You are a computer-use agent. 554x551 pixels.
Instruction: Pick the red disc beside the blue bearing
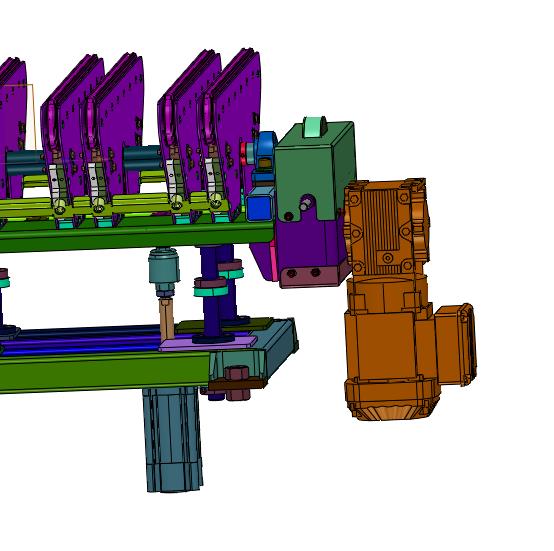[x=243, y=153]
